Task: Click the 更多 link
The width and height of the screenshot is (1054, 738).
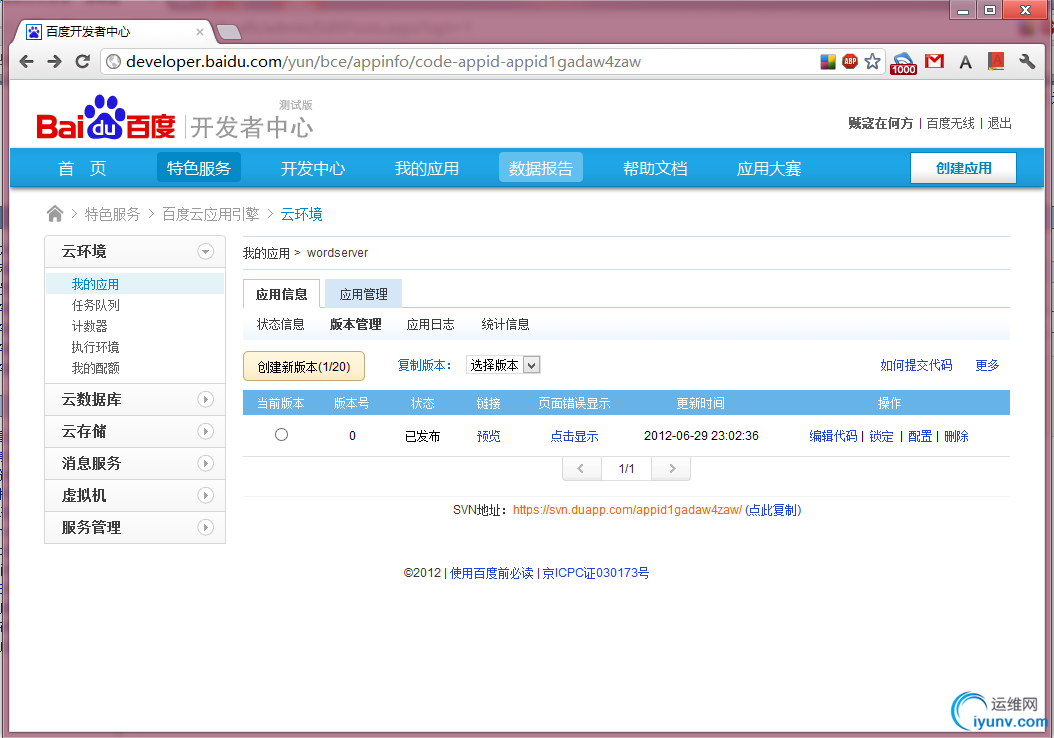Action: (987, 365)
